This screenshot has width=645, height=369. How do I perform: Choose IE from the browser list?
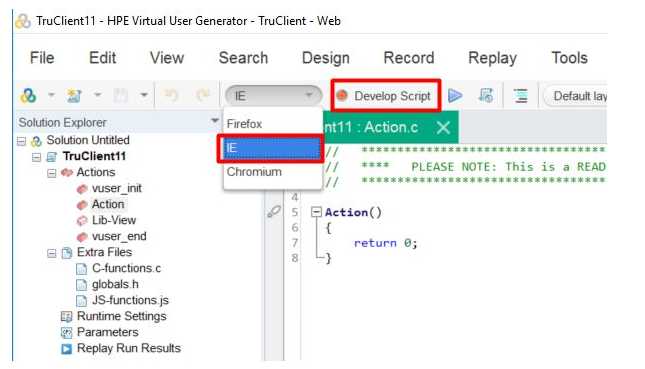coord(271,148)
